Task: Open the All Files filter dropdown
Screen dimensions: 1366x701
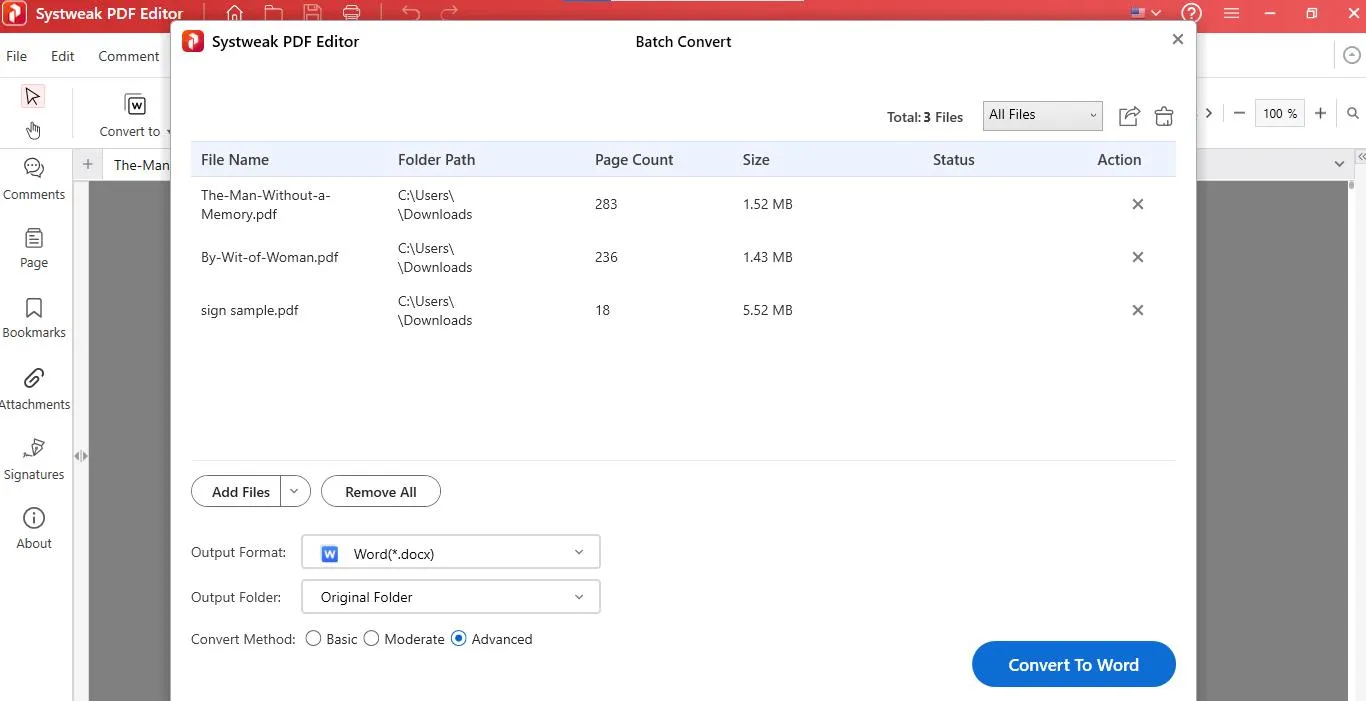Action: click(1042, 115)
